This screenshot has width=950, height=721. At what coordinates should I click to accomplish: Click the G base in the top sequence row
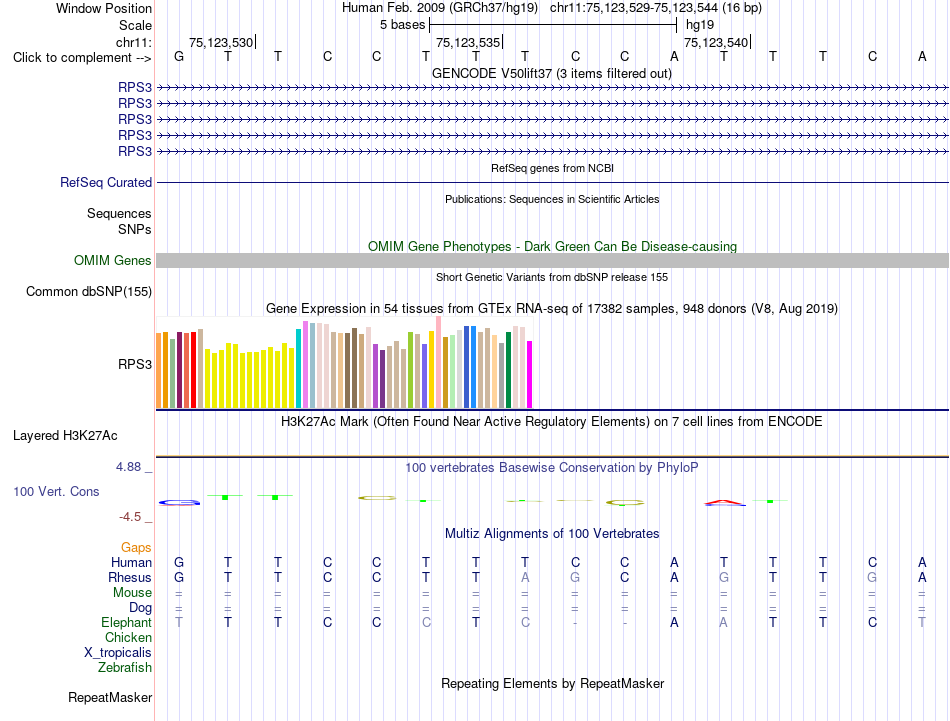tap(179, 56)
